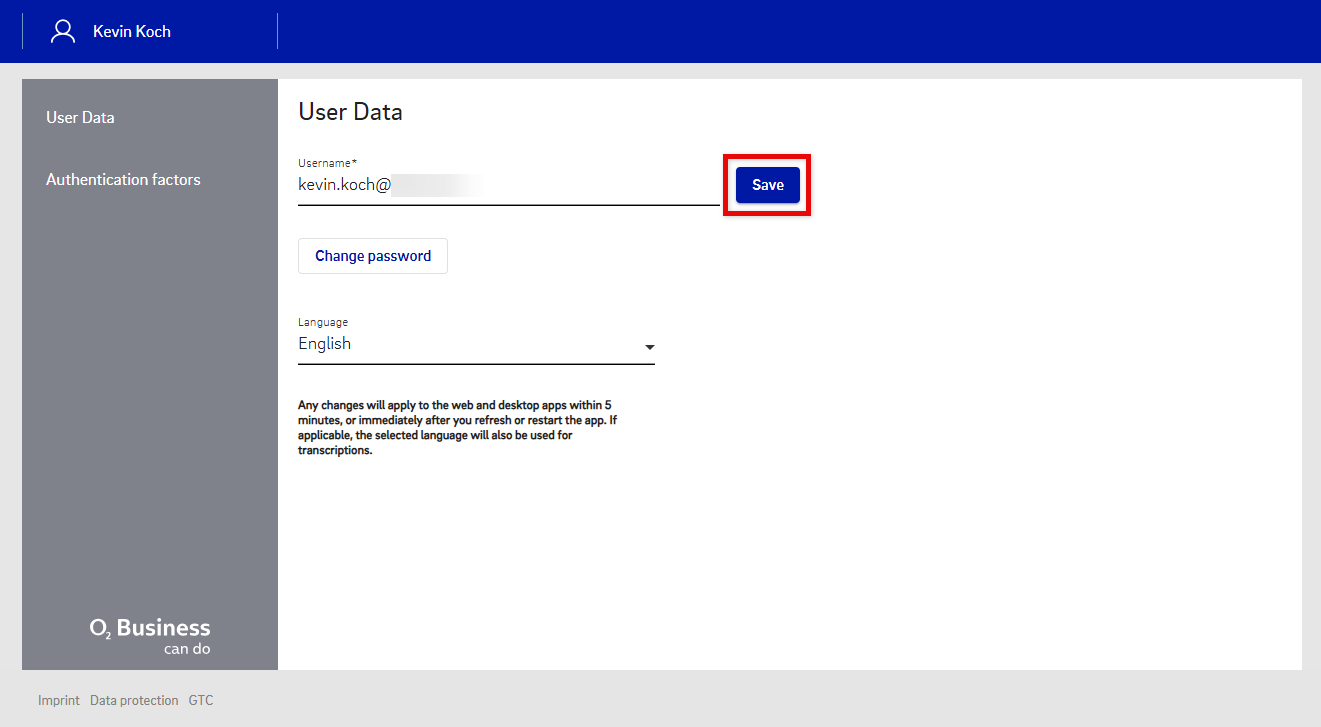1321x727 pixels.
Task: Open the User Data sidebar section
Action: [80, 117]
